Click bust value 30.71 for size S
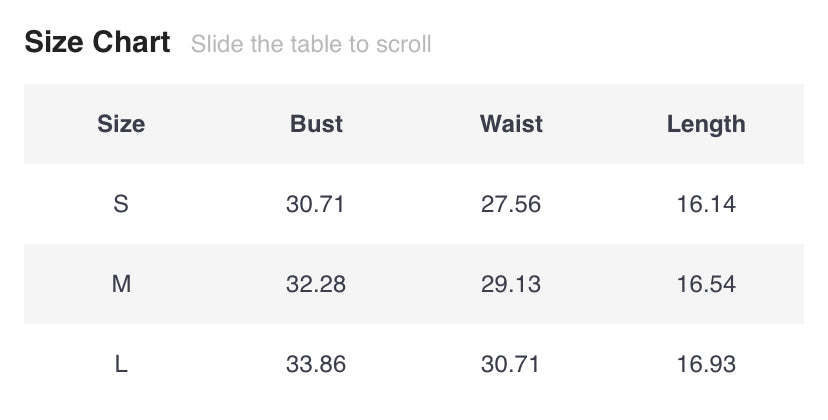Viewport: 828px width, 420px height. [x=316, y=204]
